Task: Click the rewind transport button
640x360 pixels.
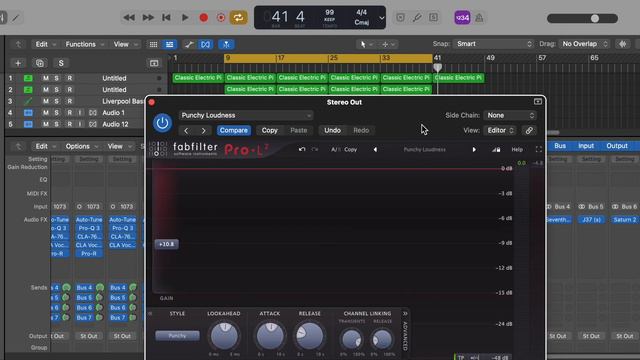Action: pyautogui.click(x=129, y=18)
